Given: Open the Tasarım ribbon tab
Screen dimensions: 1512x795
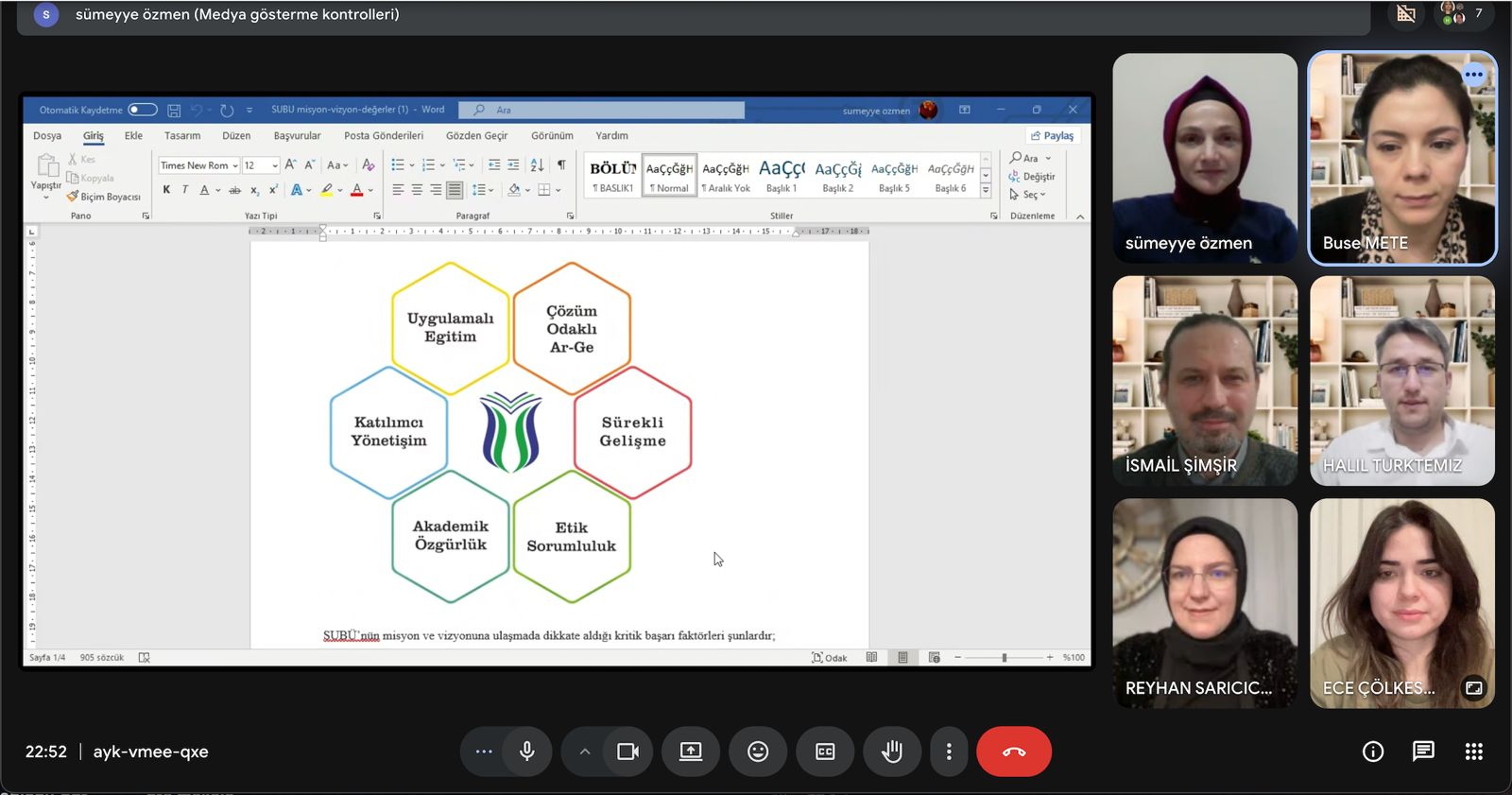Looking at the screenshot, I should point(182,136).
